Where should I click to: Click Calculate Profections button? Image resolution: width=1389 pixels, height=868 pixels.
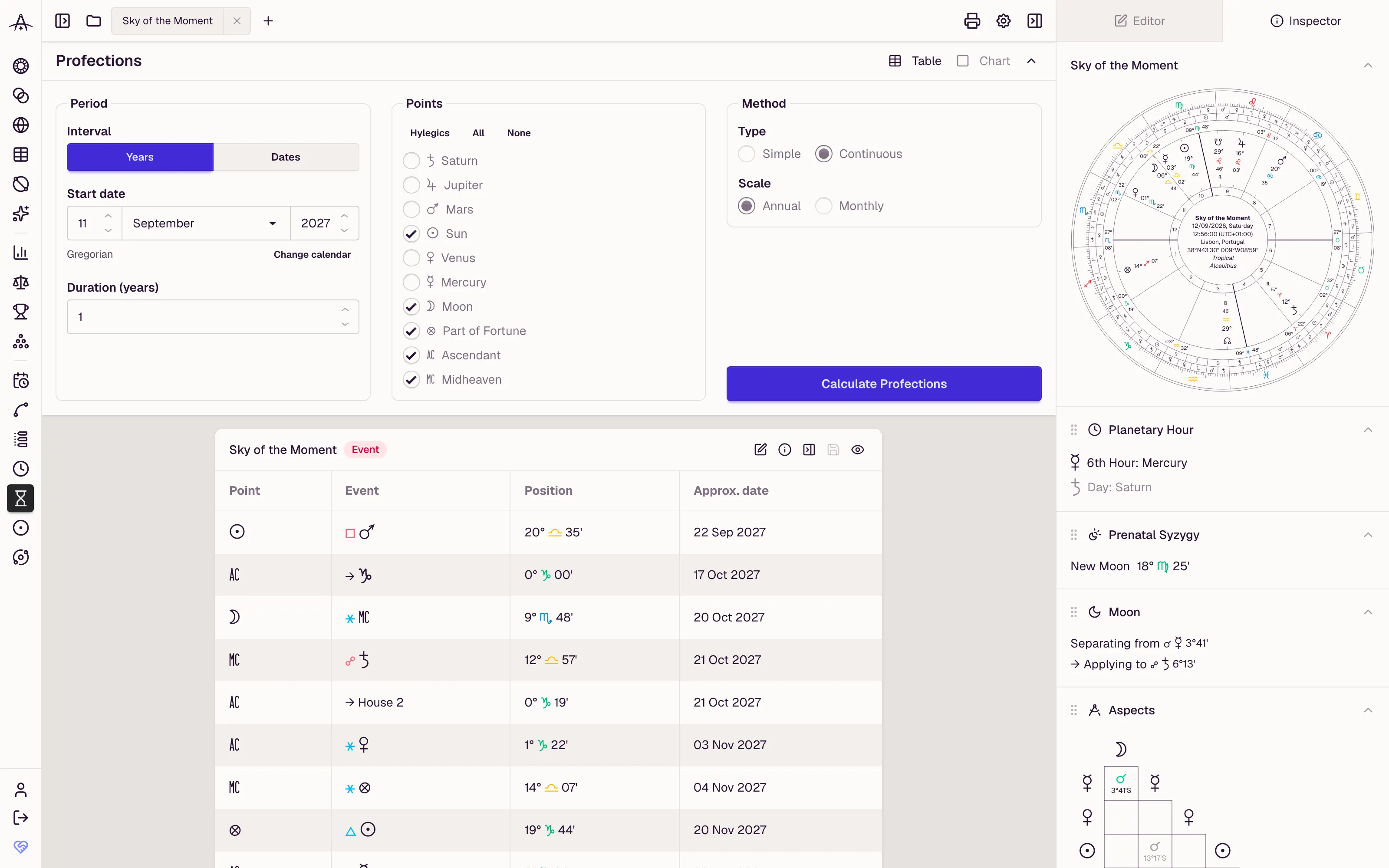(884, 384)
